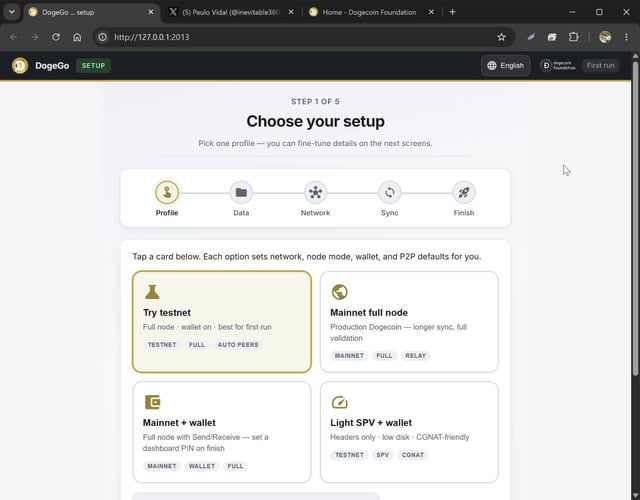Click the DogeGo brand name

click(x=52, y=66)
